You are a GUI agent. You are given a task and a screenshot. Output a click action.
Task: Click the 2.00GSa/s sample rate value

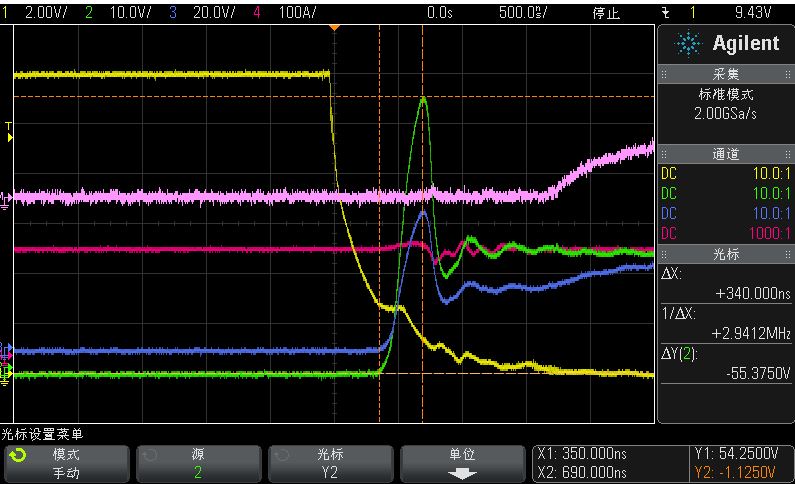(x=725, y=114)
